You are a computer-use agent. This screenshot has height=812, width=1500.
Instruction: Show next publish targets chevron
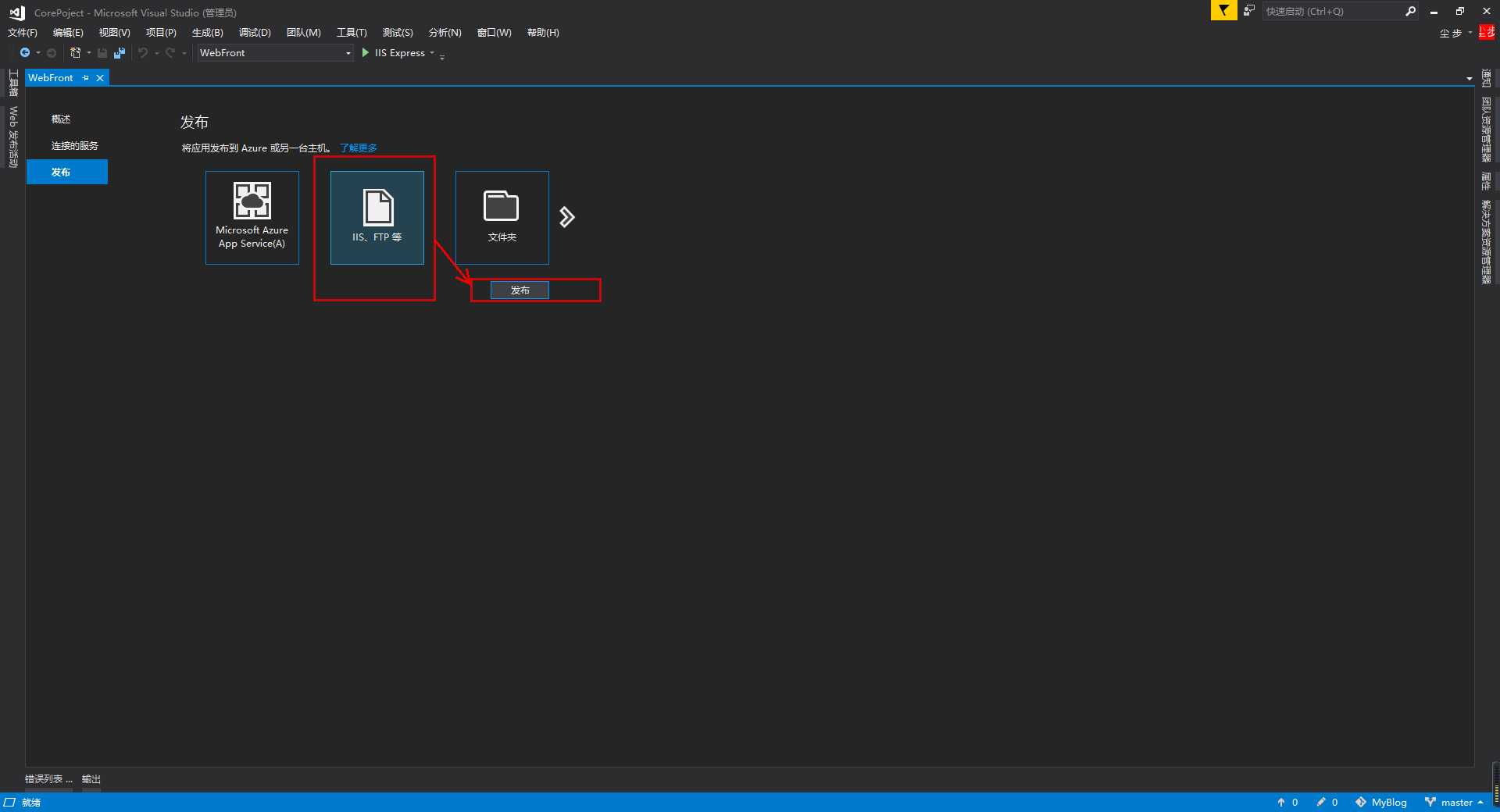[x=567, y=217]
